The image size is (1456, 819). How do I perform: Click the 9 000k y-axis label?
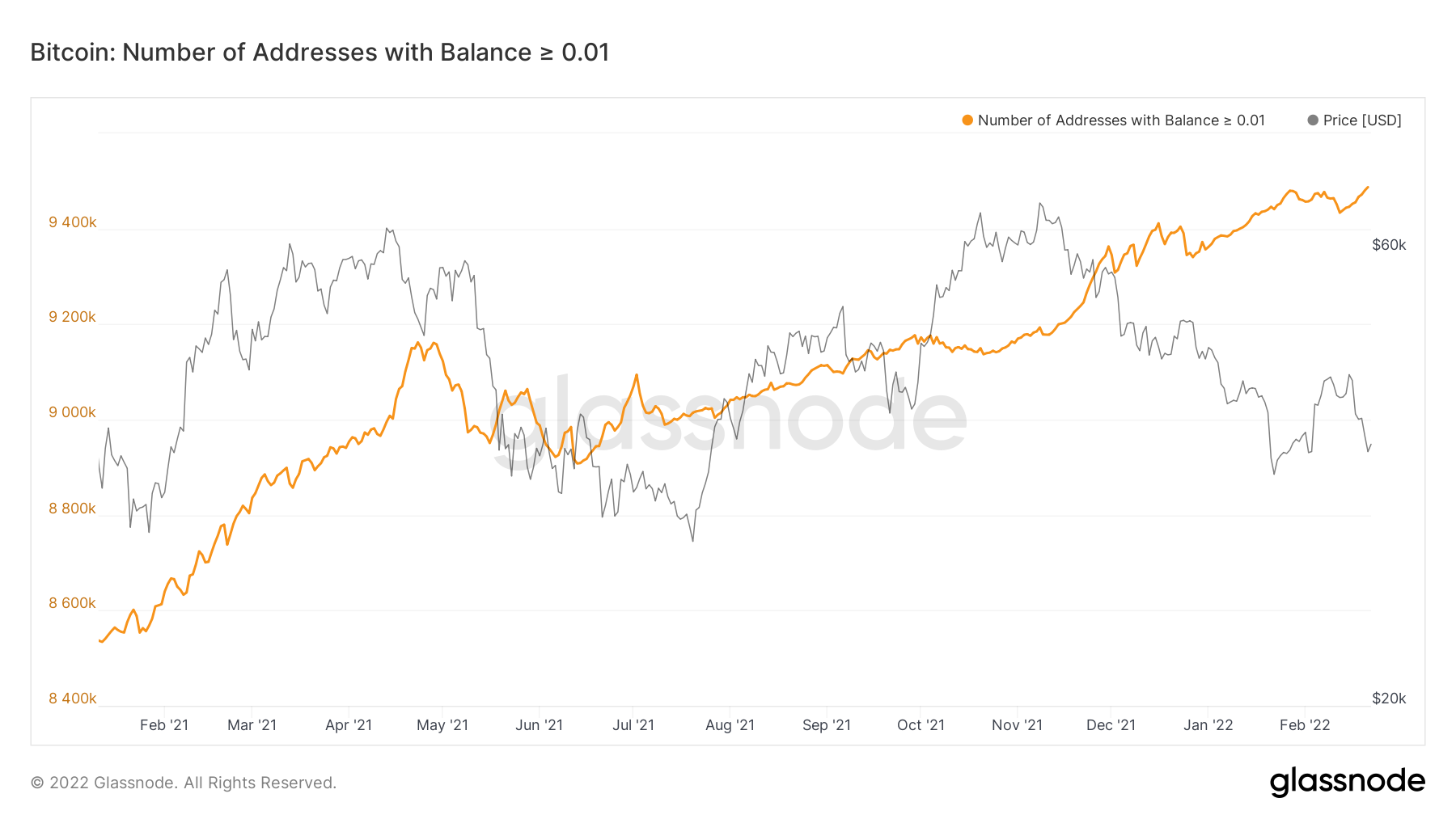click(73, 412)
